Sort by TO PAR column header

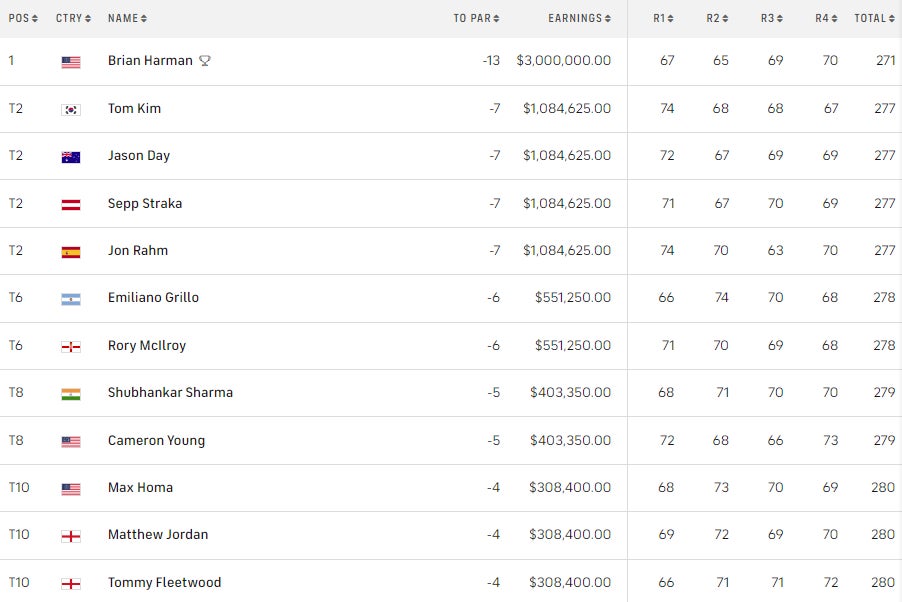pyautogui.click(x=476, y=18)
